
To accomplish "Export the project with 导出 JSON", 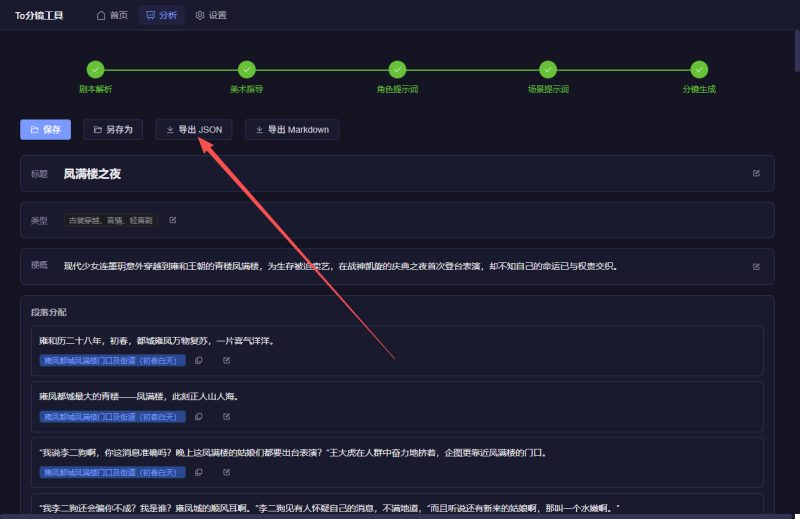I will point(194,129).
